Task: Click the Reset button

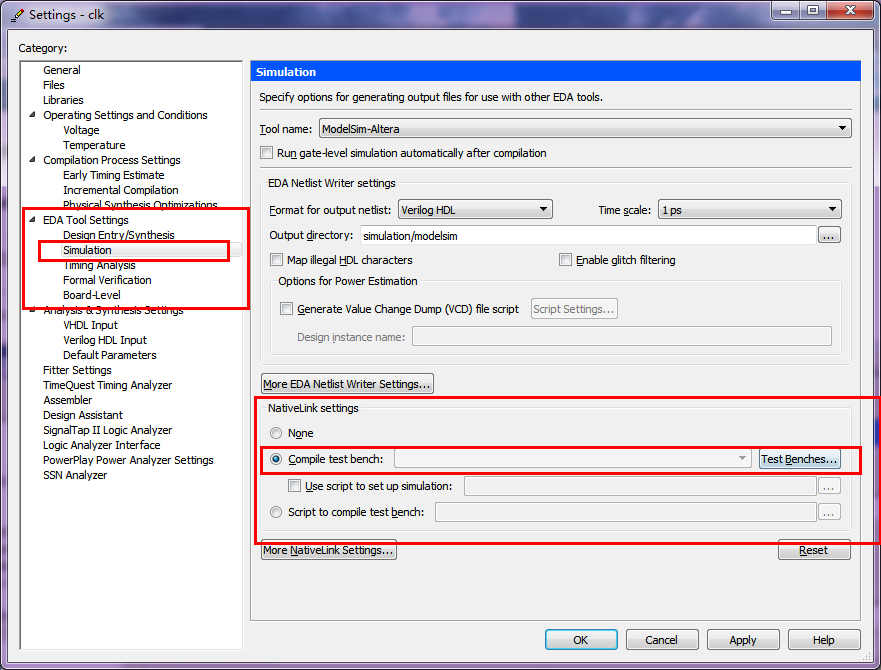Action: point(814,550)
